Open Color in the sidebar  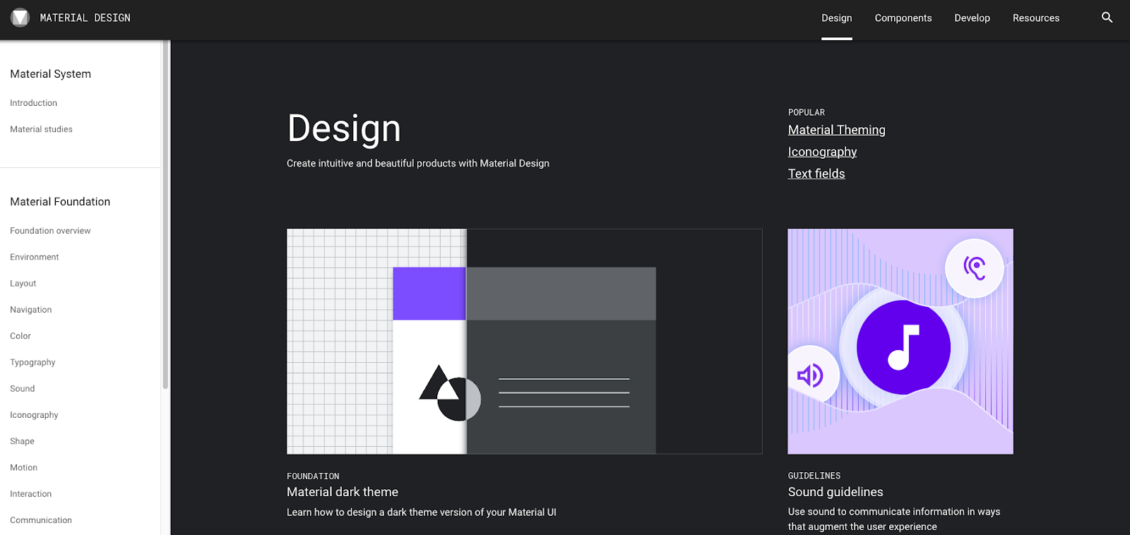click(x=20, y=336)
